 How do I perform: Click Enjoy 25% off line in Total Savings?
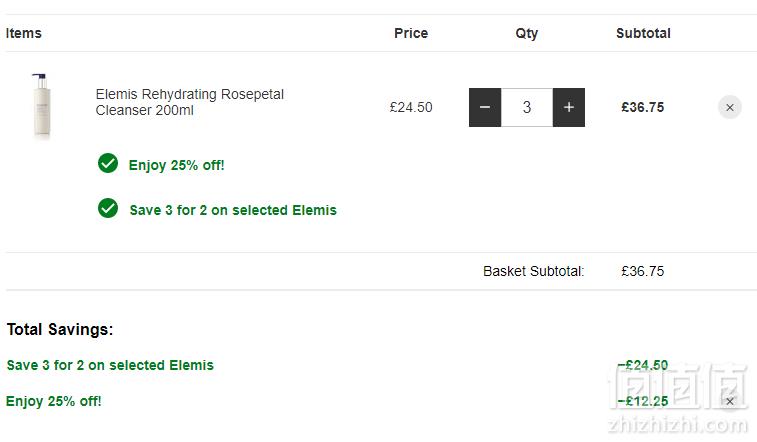pos(54,401)
